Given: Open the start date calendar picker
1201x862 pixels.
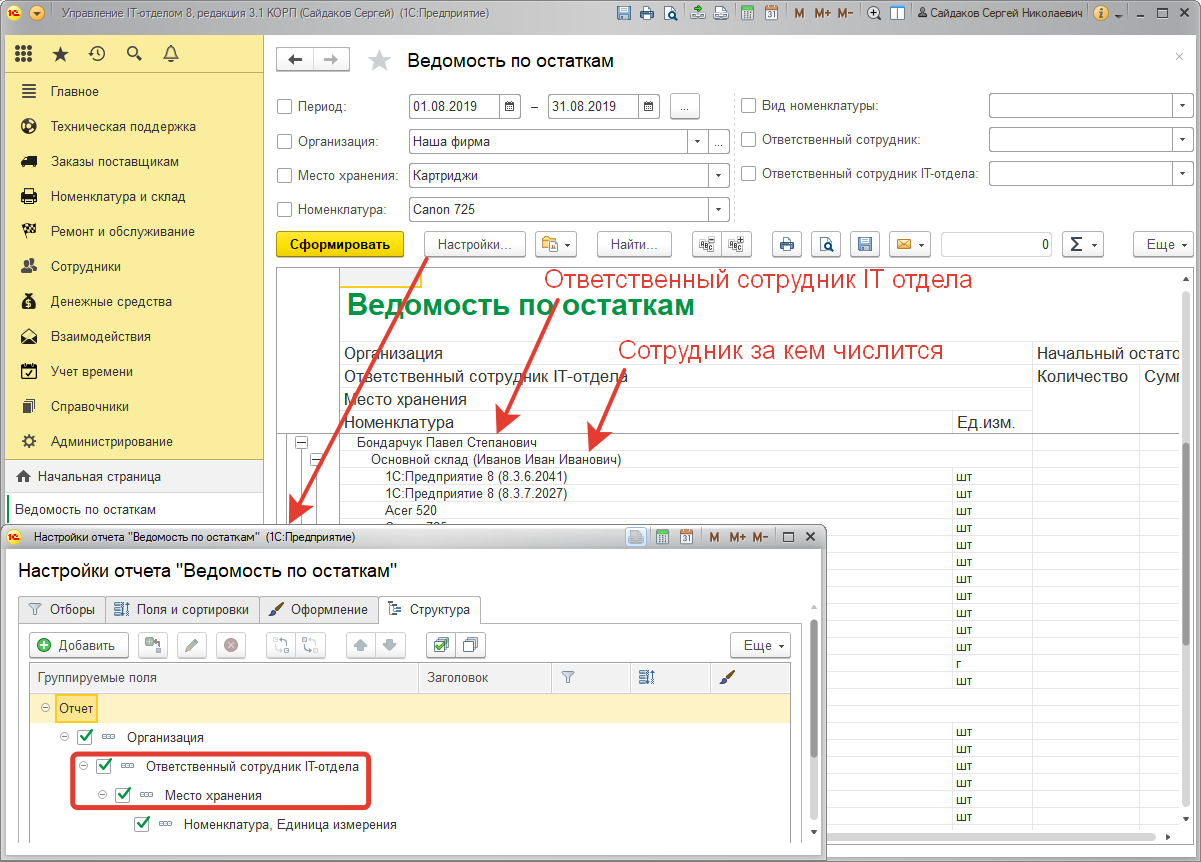Looking at the screenshot, I should point(509,106).
